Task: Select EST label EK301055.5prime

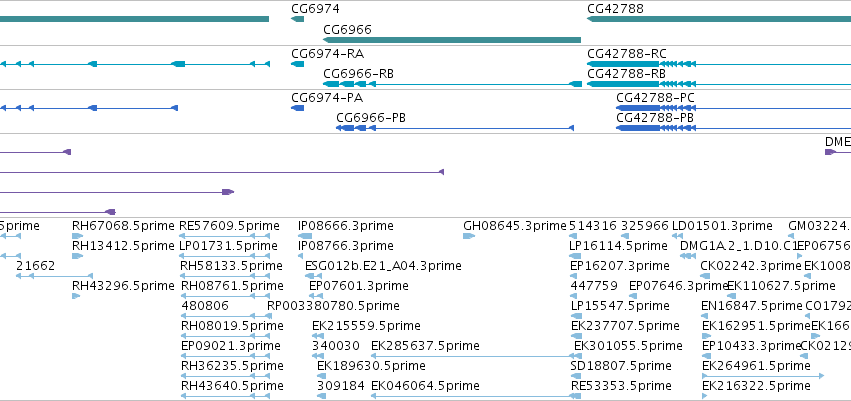Action: point(628,346)
